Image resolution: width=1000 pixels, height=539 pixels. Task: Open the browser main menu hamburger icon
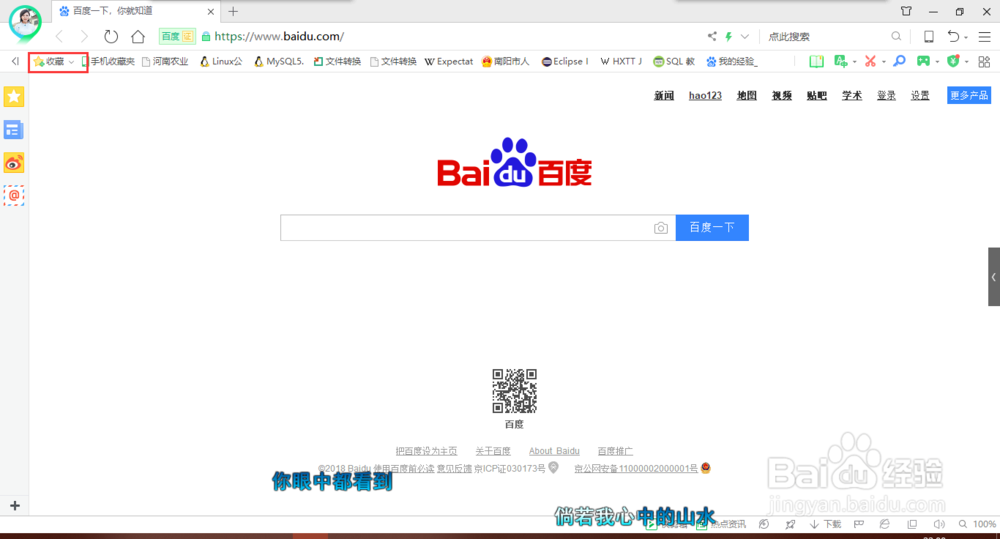click(985, 36)
